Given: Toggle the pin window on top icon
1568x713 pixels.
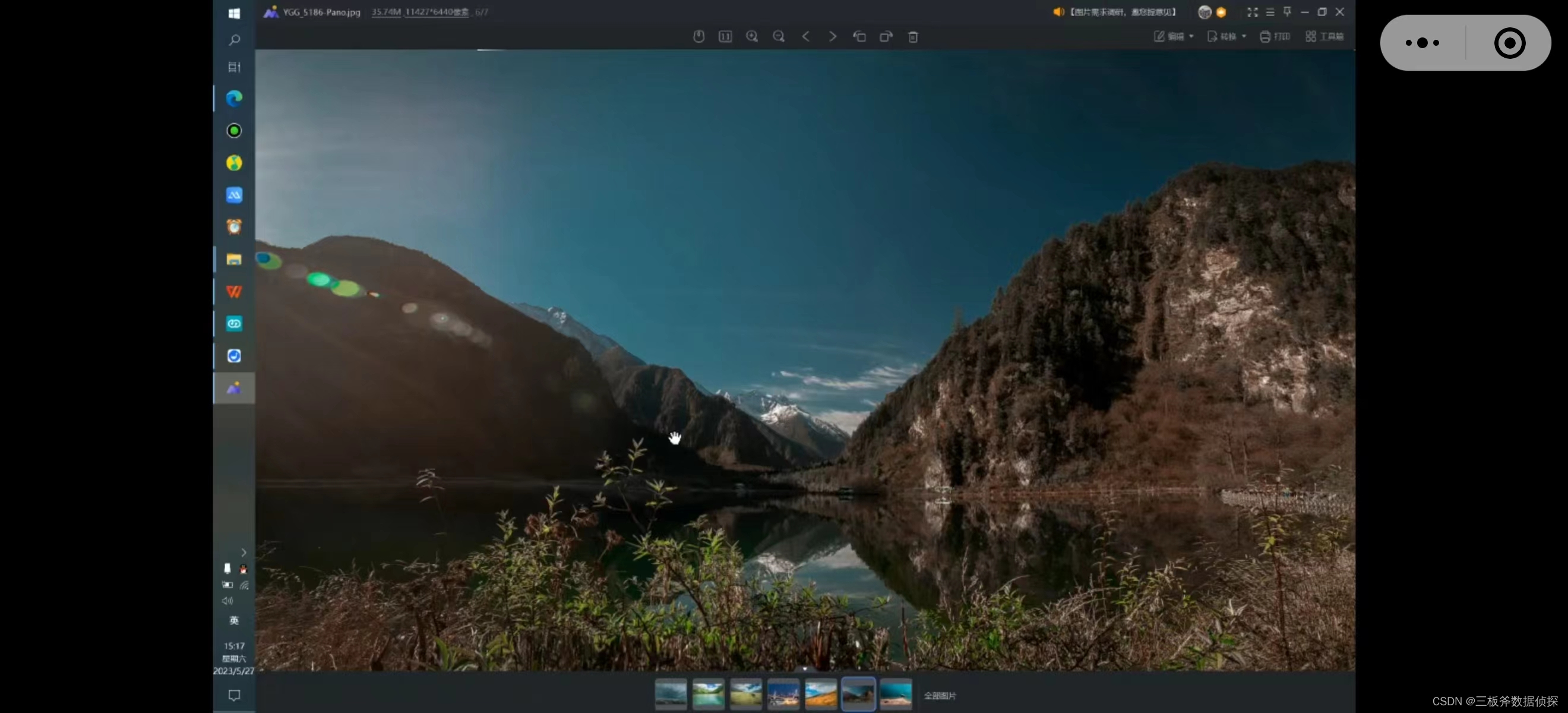Looking at the screenshot, I should click(x=1287, y=11).
